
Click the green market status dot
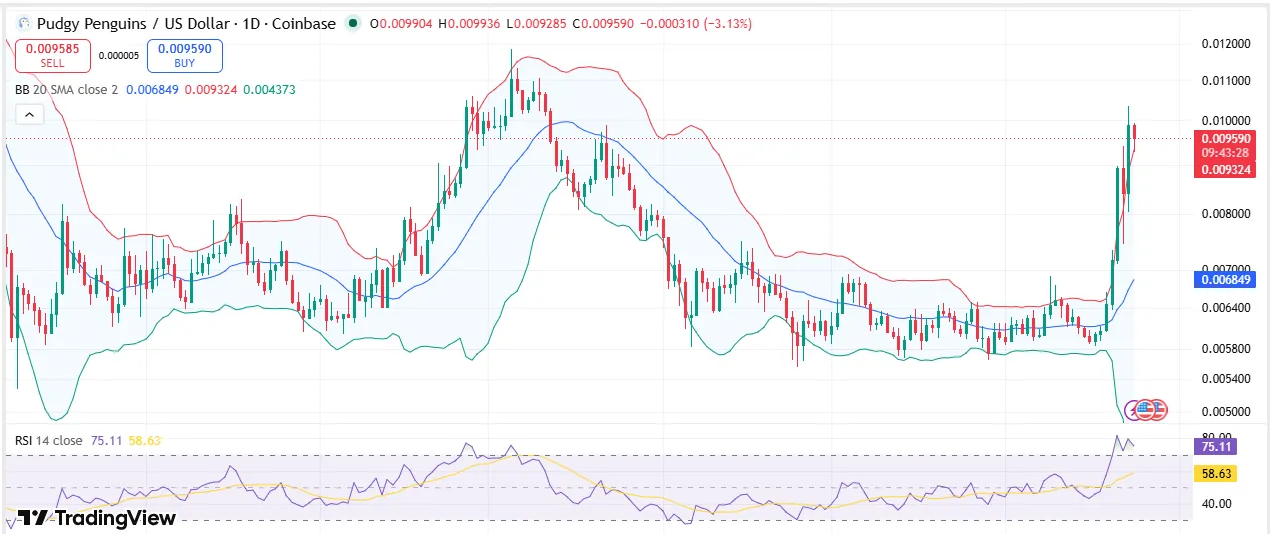pos(353,23)
